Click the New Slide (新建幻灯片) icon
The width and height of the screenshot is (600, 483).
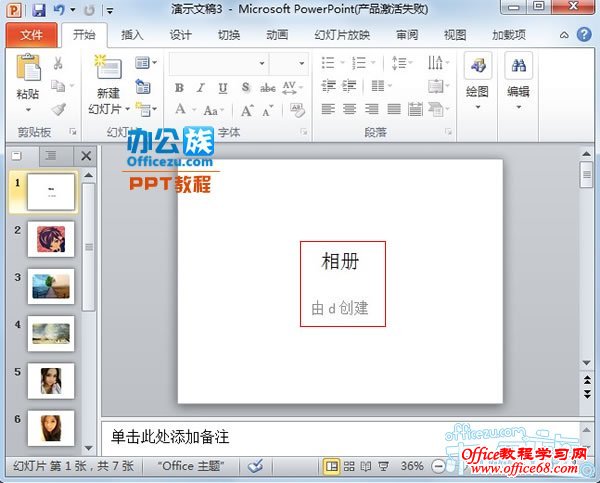click(108, 69)
